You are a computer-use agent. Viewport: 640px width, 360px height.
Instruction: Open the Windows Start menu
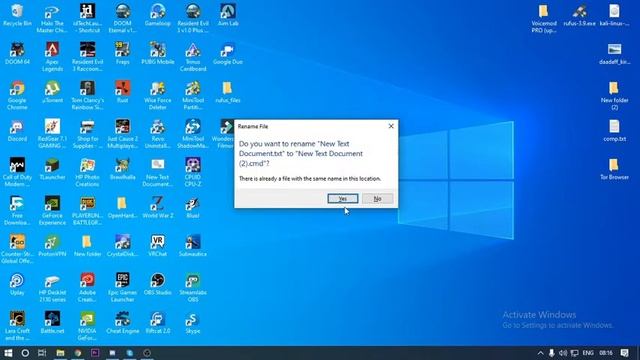point(8,353)
